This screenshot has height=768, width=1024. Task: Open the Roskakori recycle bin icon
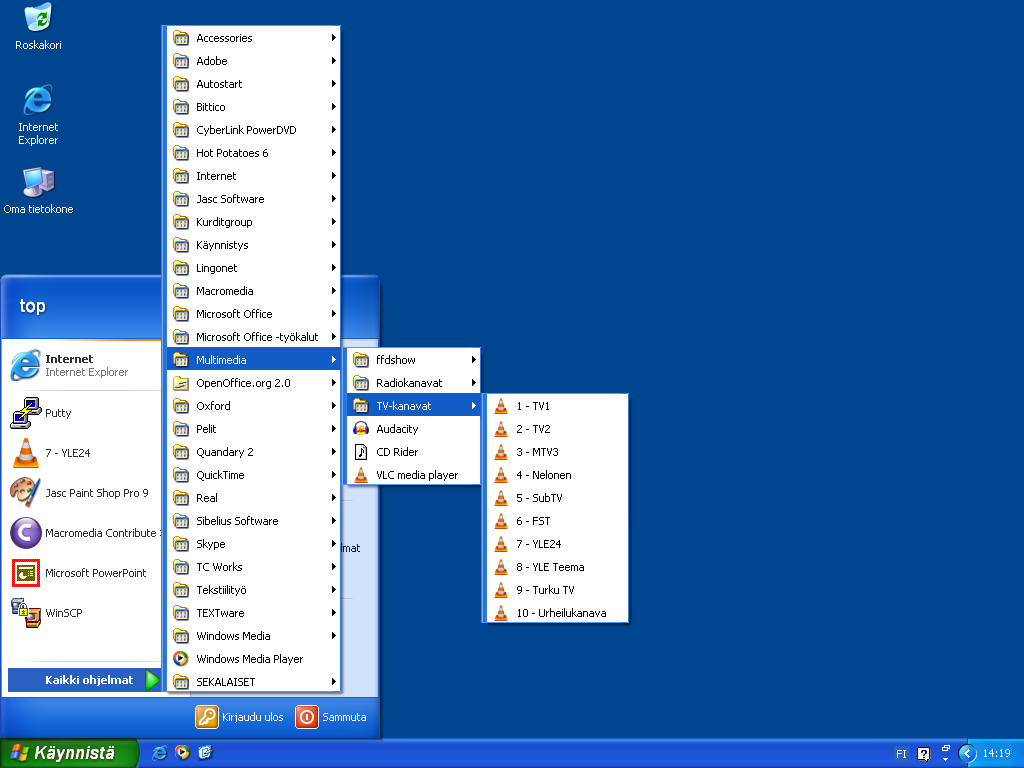click(x=38, y=26)
